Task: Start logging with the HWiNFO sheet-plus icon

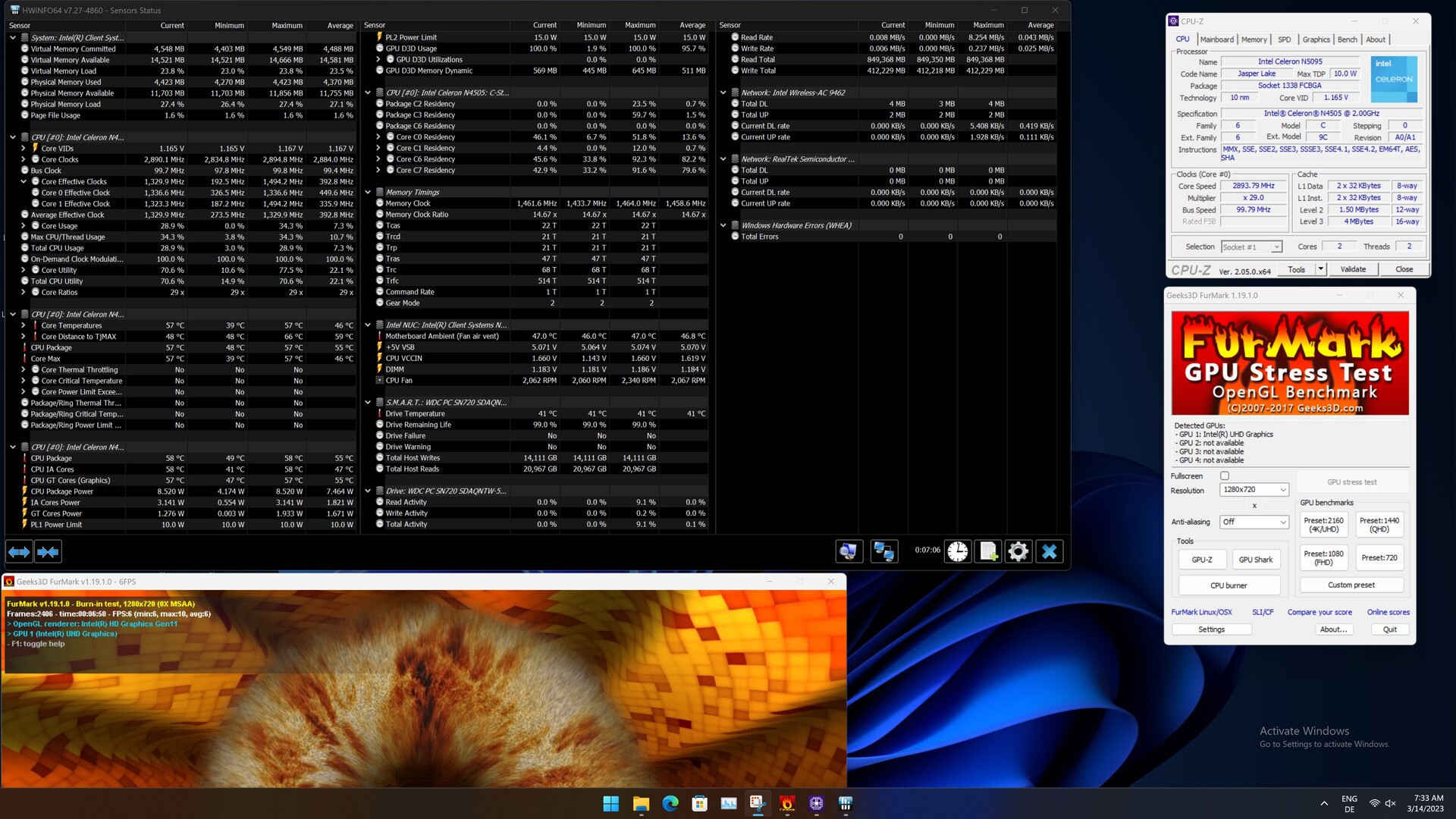Action: click(988, 551)
